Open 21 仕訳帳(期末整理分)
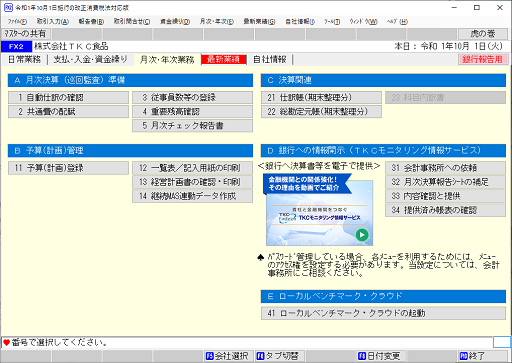 [x=321, y=98]
